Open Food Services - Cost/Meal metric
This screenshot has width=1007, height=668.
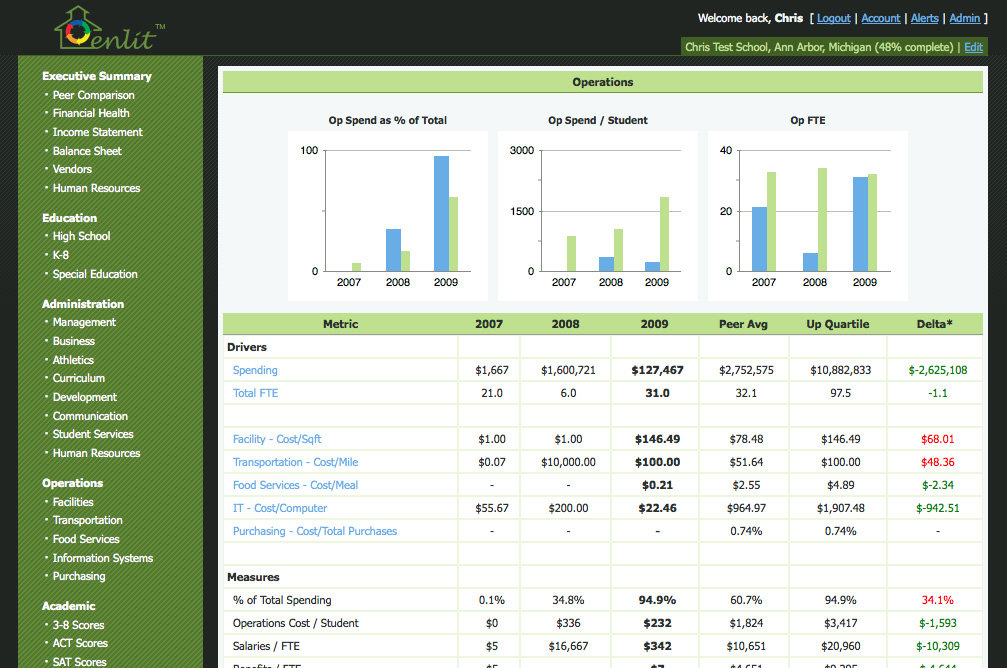[x=295, y=486]
